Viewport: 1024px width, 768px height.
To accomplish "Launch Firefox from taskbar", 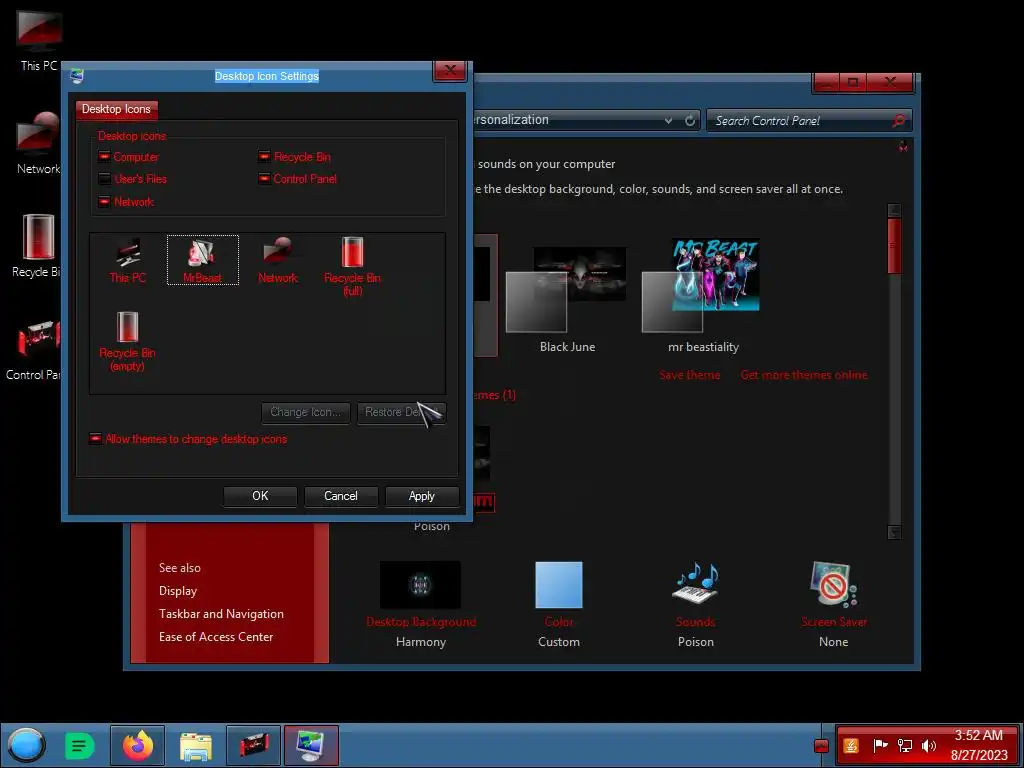I will (137, 745).
